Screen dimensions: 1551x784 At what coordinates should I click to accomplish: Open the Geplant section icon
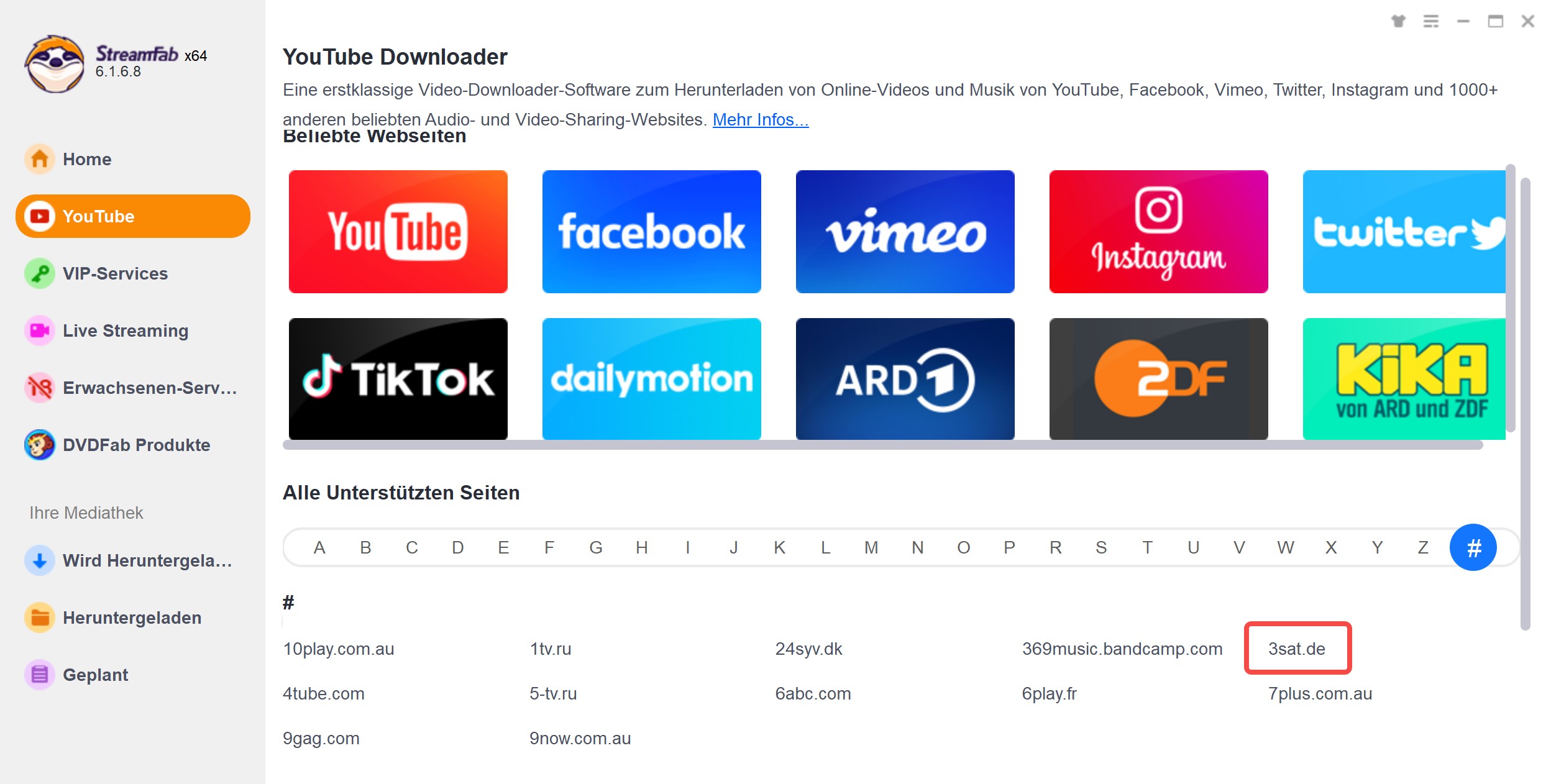tap(39, 674)
